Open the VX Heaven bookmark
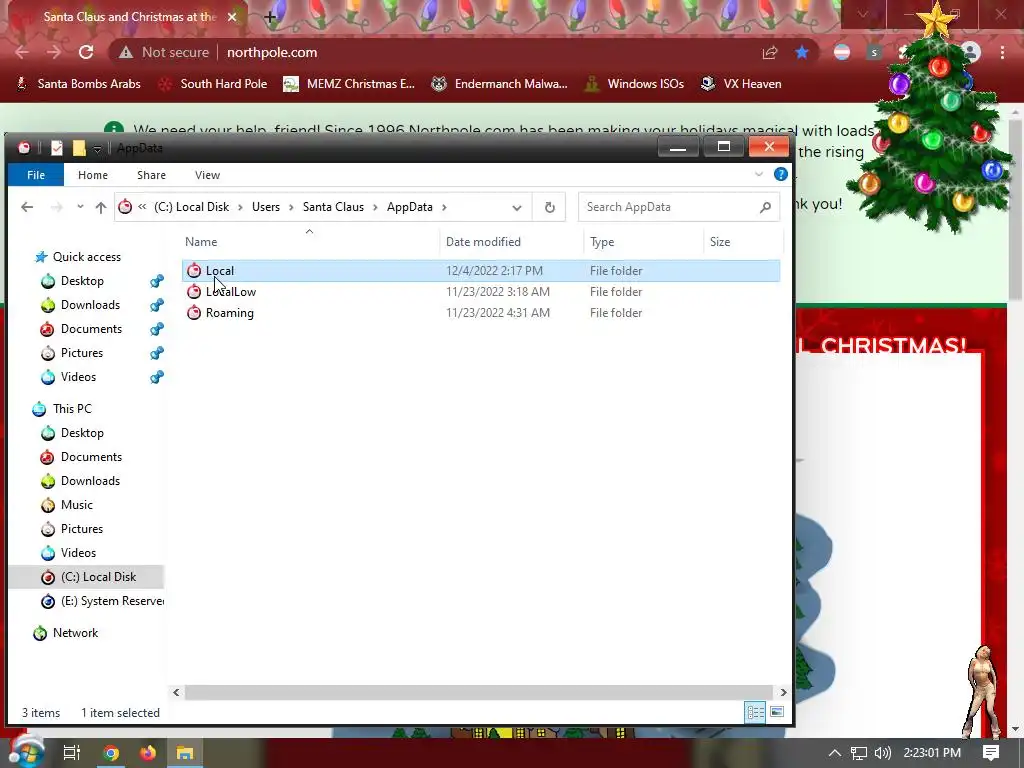The height and width of the screenshot is (768, 1024). coord(741,84)
